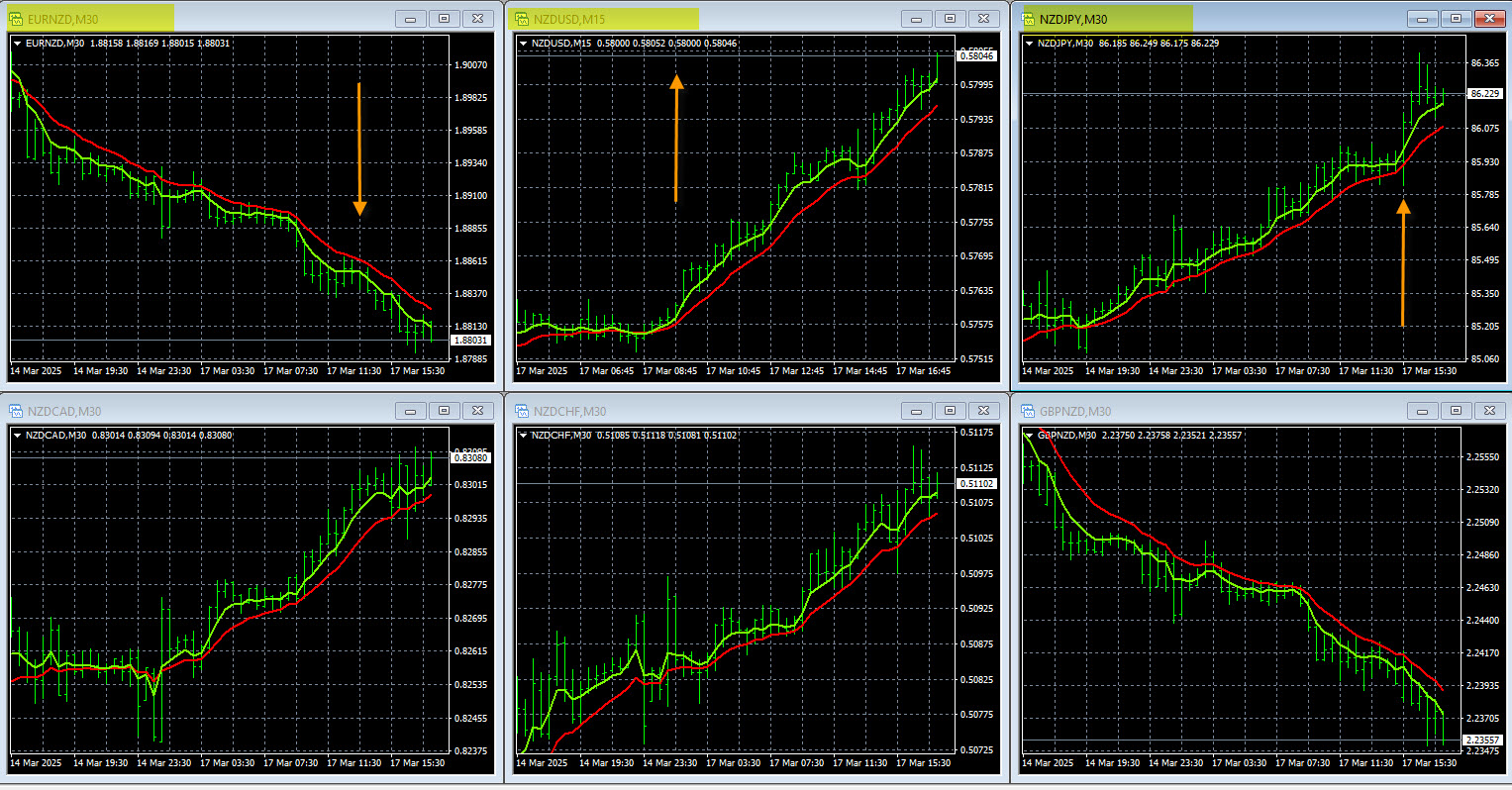Click the 1.88031 current price label
Image resolution: width=1512 pixels, height=790 pixels.
pos(469,341)
